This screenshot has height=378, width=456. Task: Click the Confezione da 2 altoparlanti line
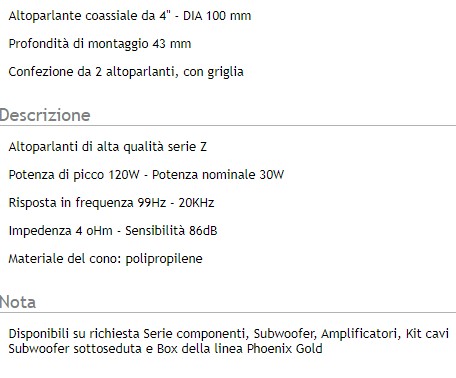coord(126,72)
